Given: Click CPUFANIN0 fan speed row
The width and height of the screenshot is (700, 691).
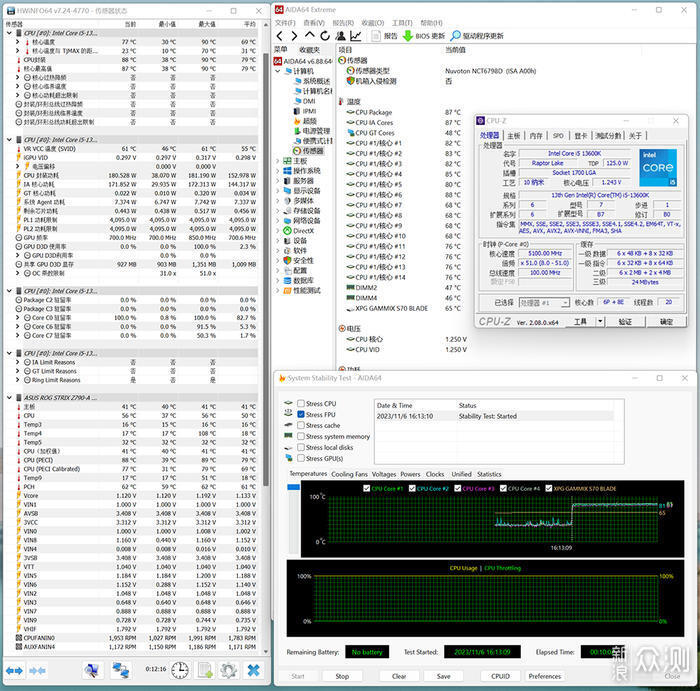Looking at the screenshot, I should [x=136, y=638].
